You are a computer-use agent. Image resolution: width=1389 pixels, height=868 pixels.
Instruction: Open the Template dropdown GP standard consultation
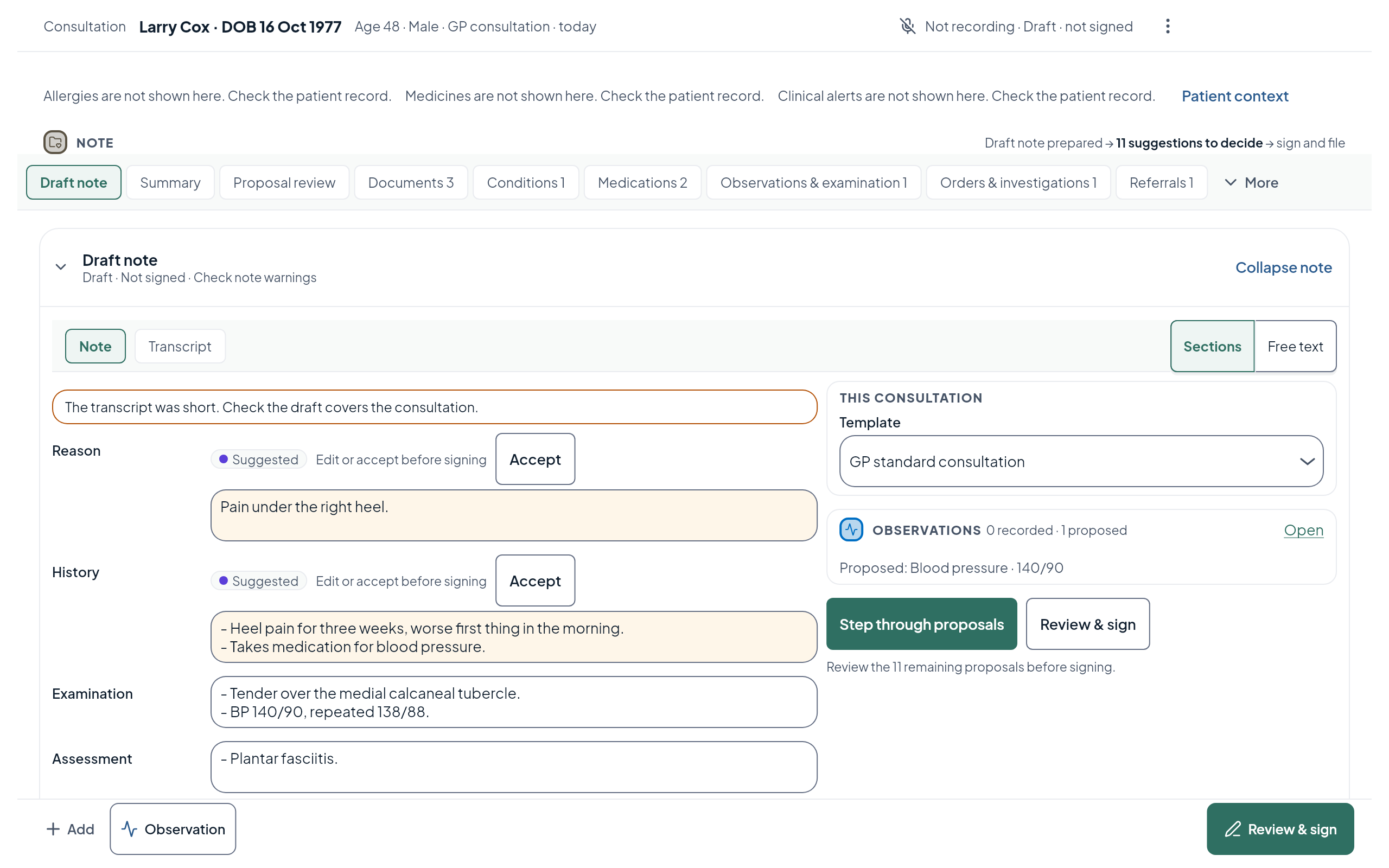[1081, 461]
